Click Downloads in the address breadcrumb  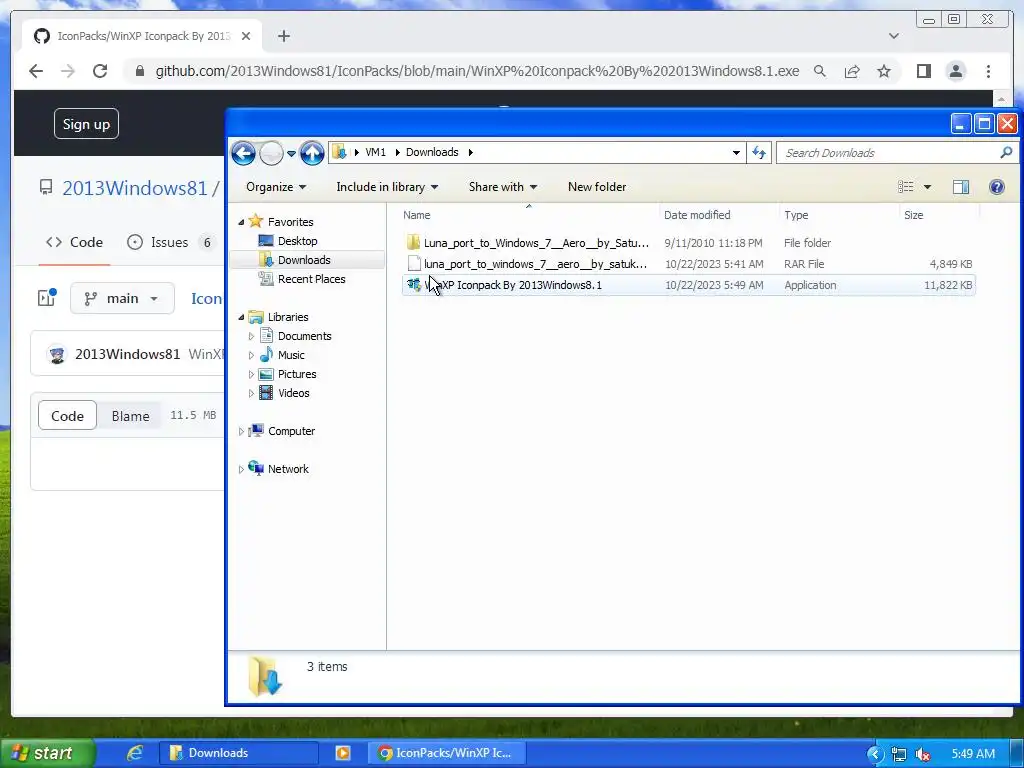coord(432,152)
